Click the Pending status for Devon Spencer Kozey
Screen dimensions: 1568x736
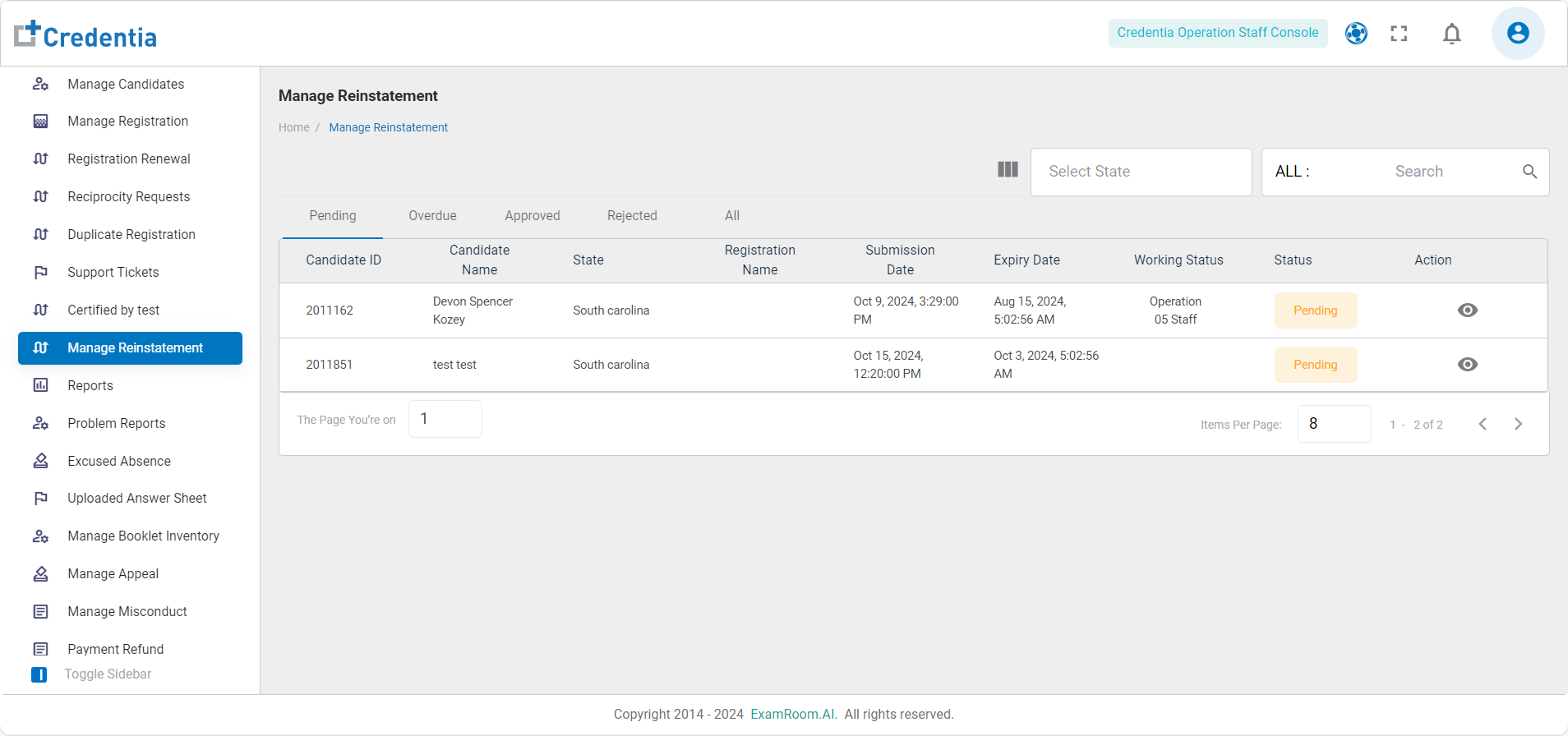[1316, 310]
